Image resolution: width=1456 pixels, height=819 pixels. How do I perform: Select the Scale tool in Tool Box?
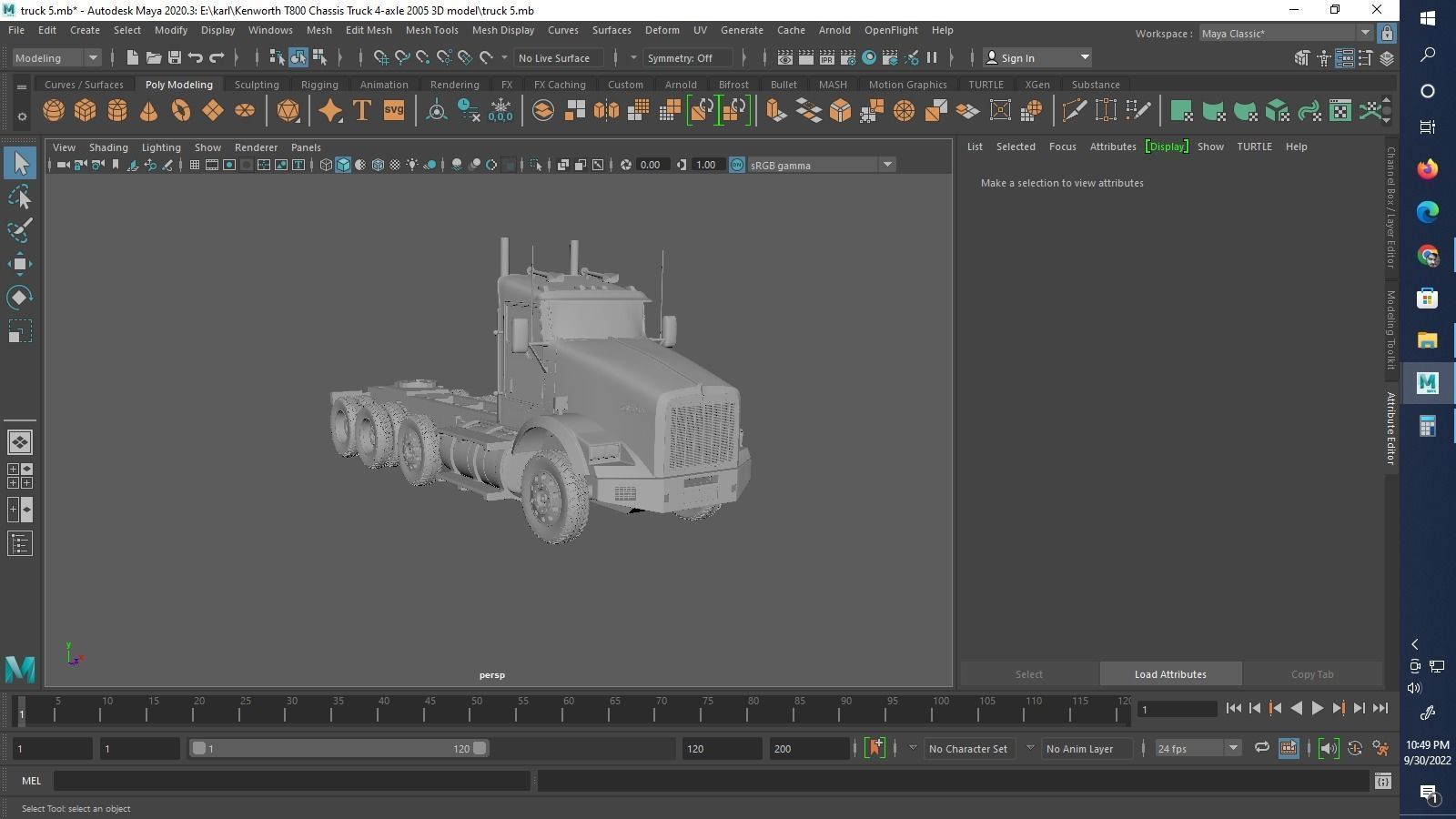click(20, 331)
